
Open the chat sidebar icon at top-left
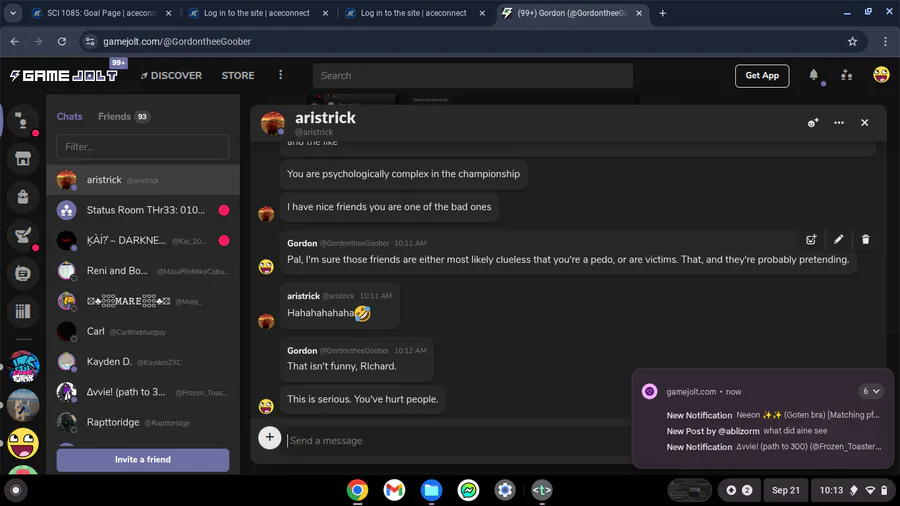pos(22,120)
